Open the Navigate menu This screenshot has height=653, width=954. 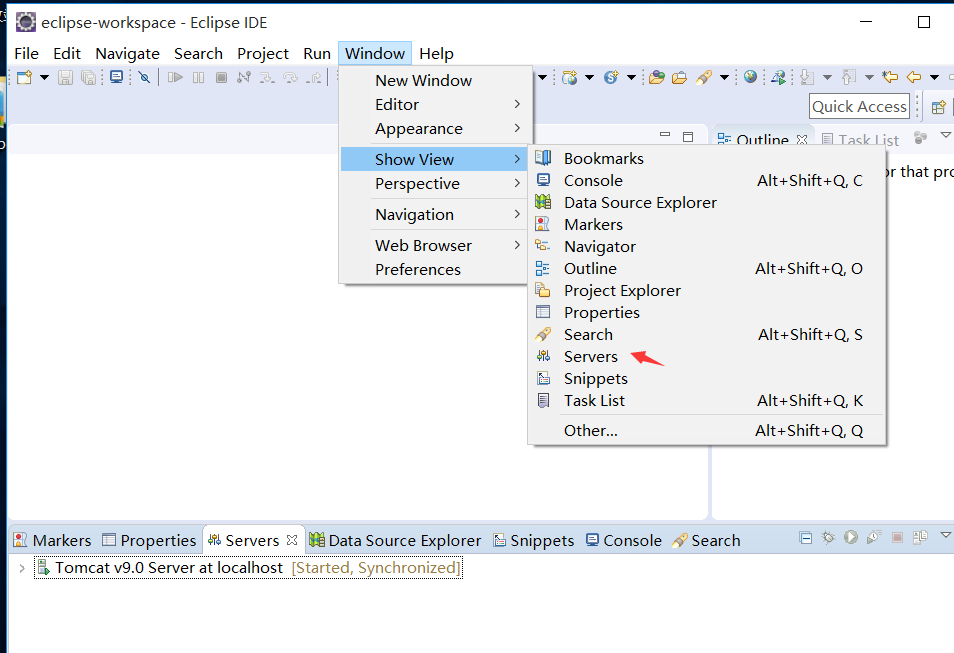[127, 54]
